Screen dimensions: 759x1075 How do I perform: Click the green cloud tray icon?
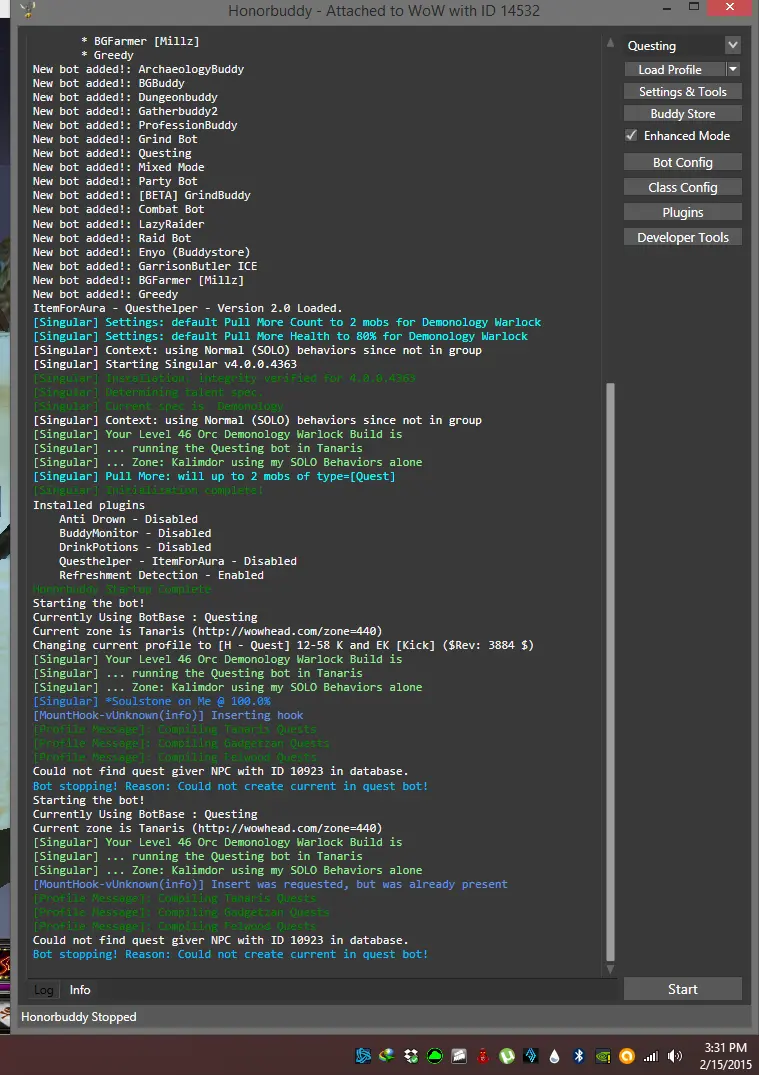(435, 1056)
